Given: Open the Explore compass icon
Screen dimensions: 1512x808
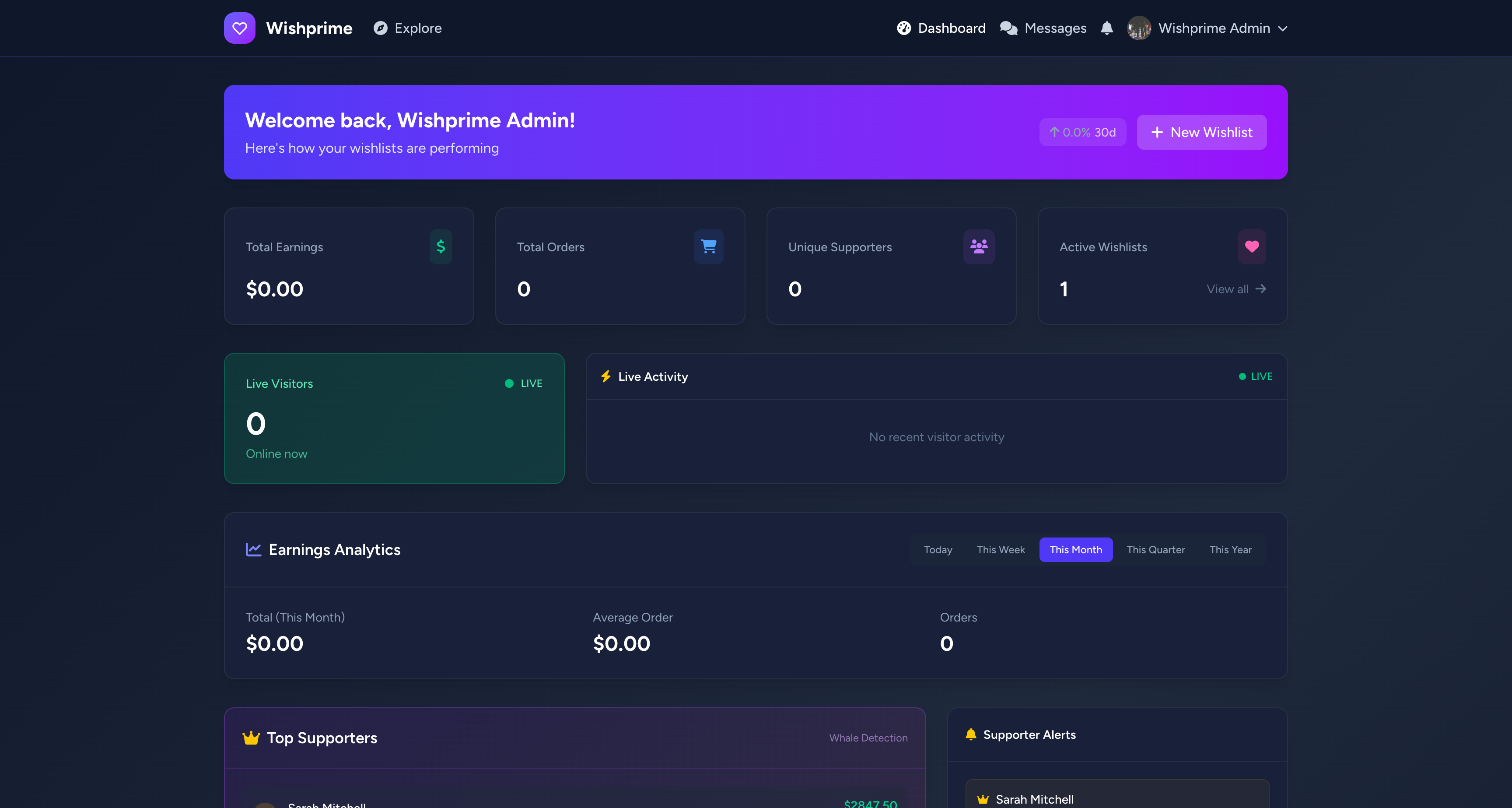Looking at the screenshot, I should [x=380, y=28].
